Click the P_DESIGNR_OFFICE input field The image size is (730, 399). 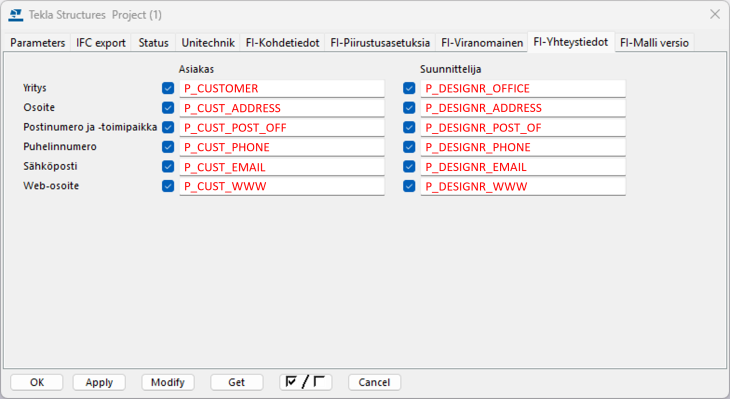tap(523, 88)
